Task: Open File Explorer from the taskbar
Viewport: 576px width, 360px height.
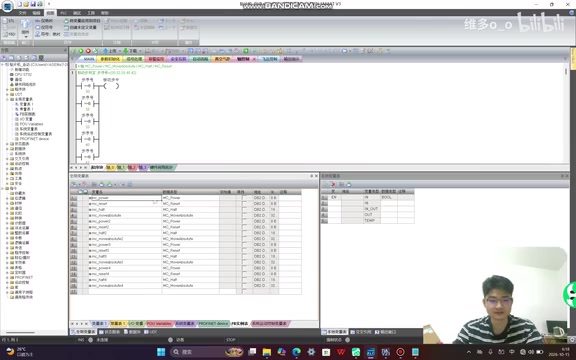Action: pyautogui.click(x=267, y=352)
